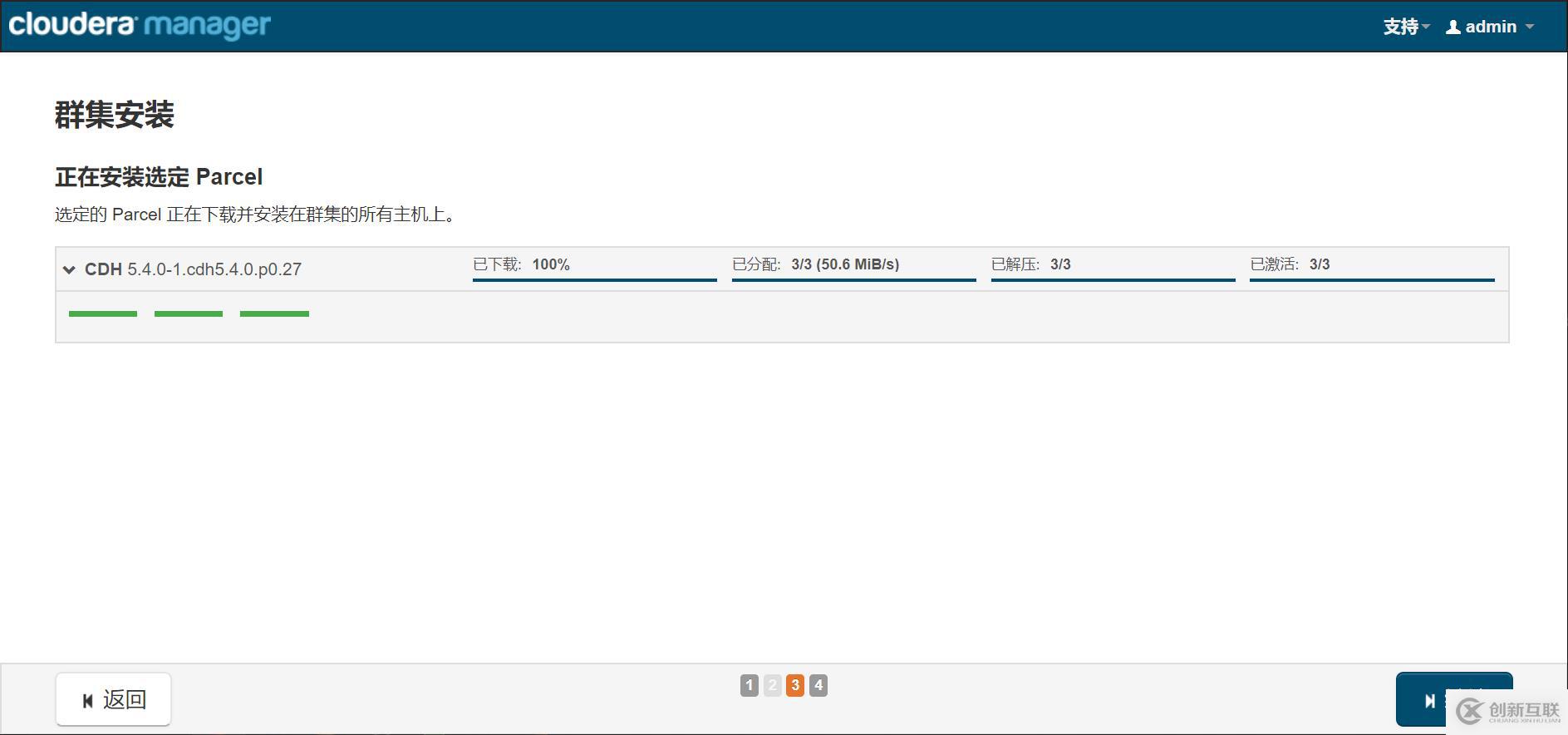The image size is (1568, 735).
Task: Go to wizard step 4
Action: point(818,685)
